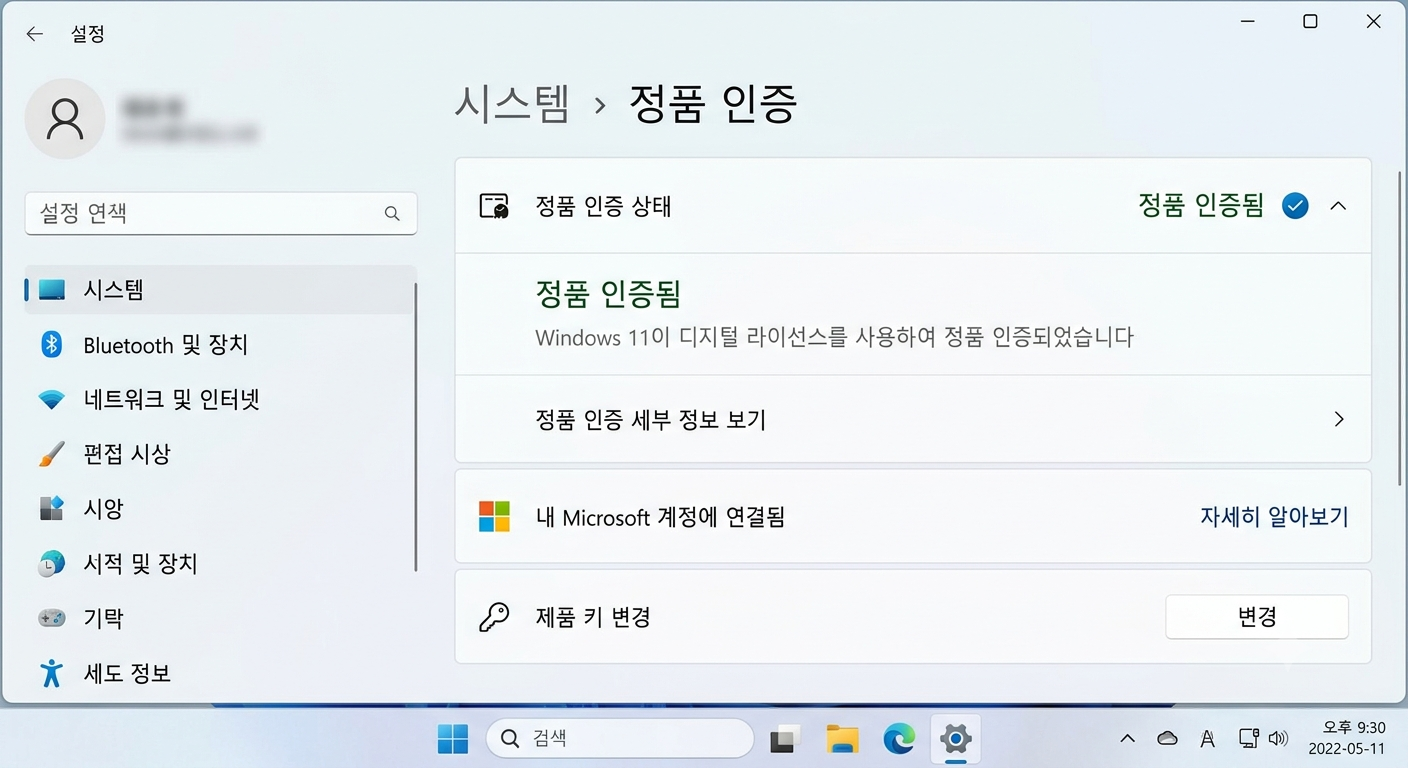Screen dimensions: 1408x768
Task: Click the magnifier icon in settings search
Action: [x=392, y=213]
